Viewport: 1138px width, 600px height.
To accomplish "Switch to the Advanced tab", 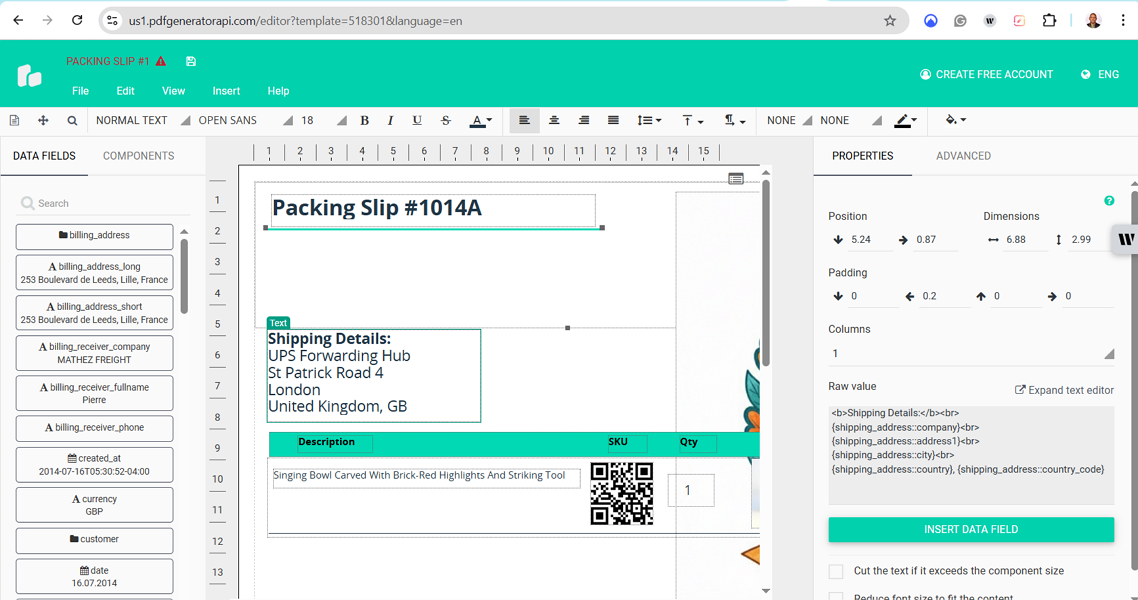I will (x=963, y=156).
